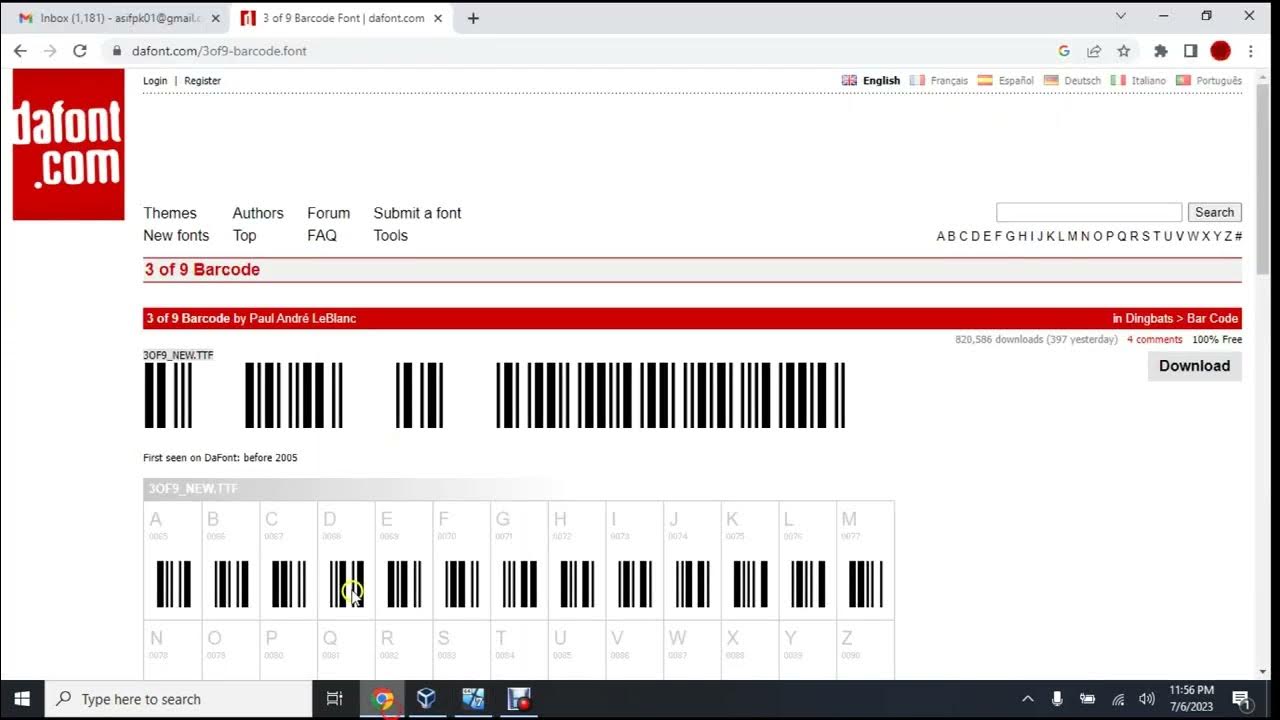Open the Tools link
The image size is (1280, 720).
[391, 236]
